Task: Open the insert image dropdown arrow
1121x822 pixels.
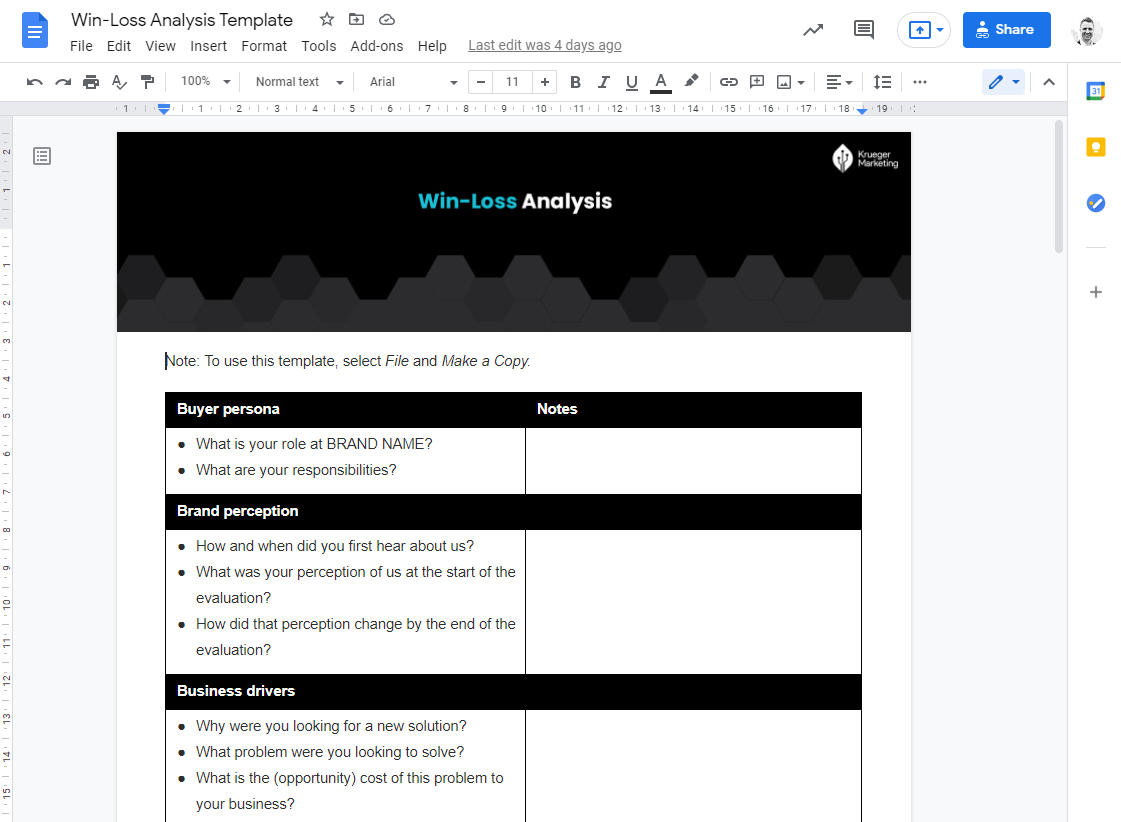Action: tap(801, 83)
